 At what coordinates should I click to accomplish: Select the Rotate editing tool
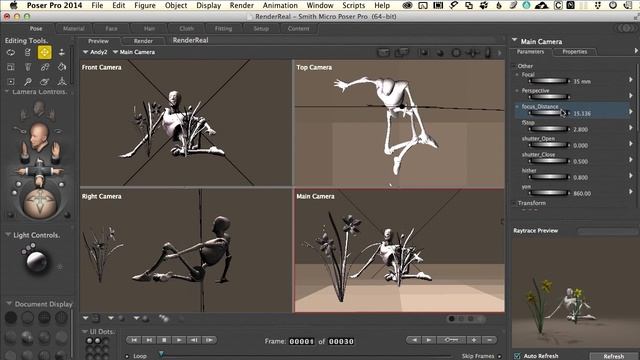[11, 52]
